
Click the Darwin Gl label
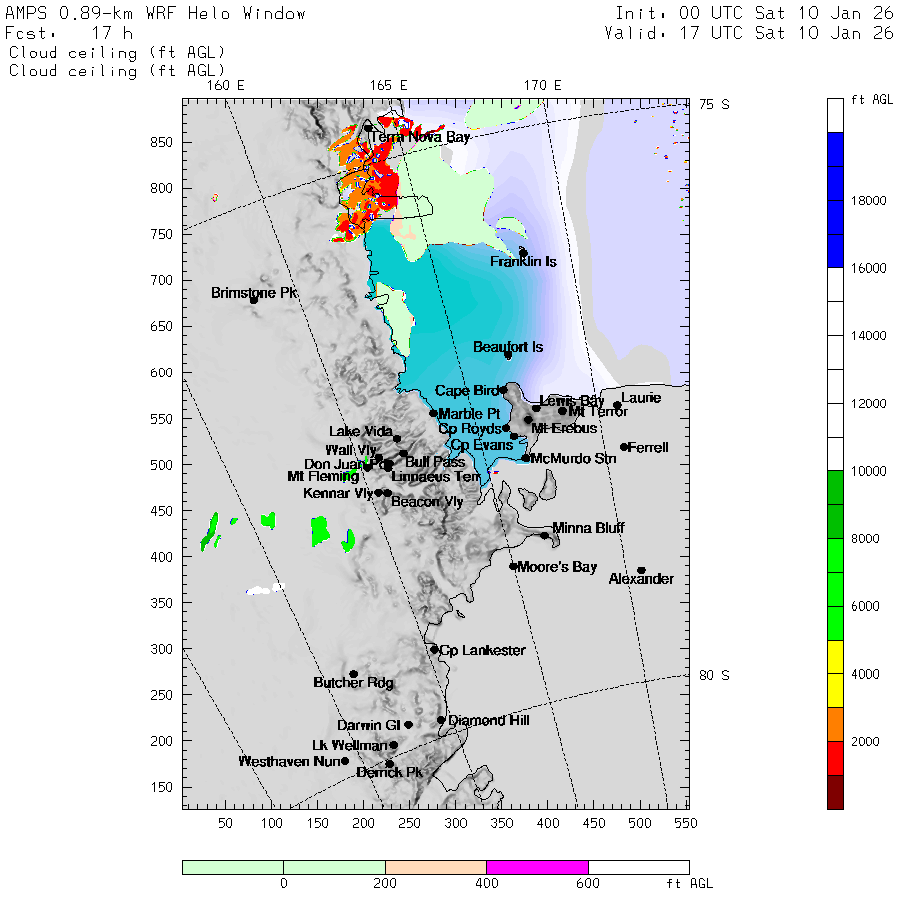[368, 726]
